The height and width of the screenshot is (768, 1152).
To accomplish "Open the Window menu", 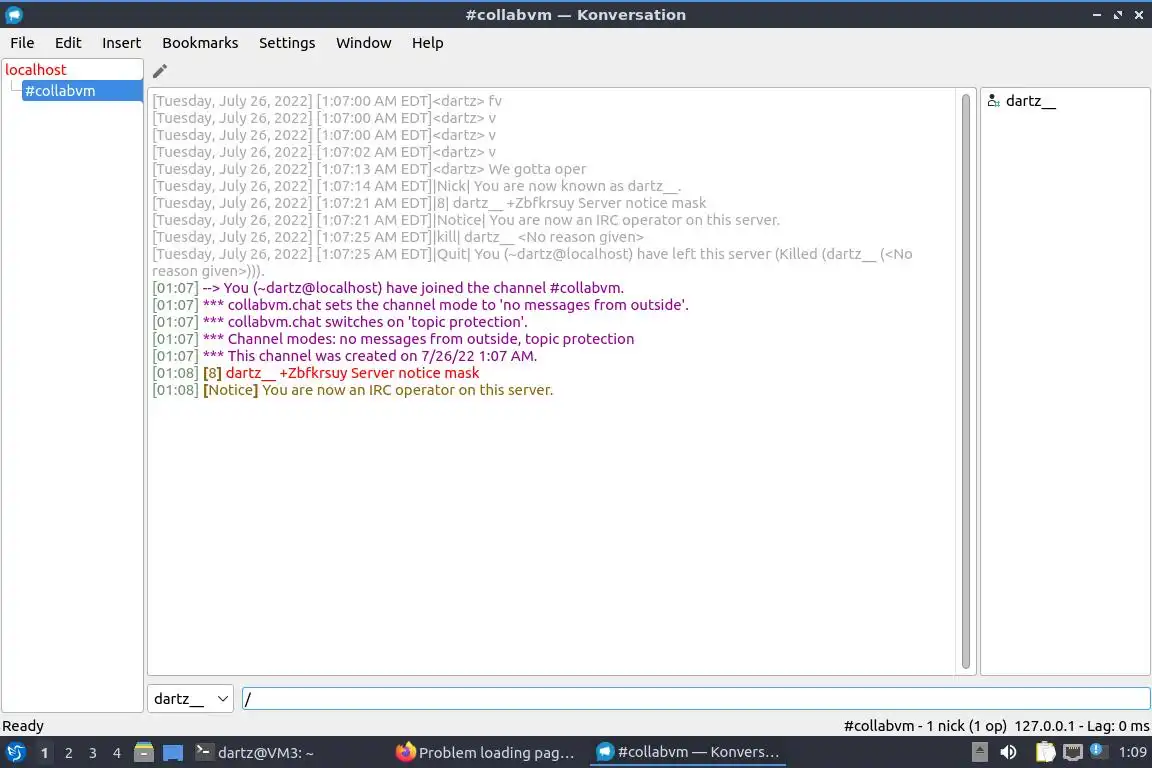I will coord(363,43).
